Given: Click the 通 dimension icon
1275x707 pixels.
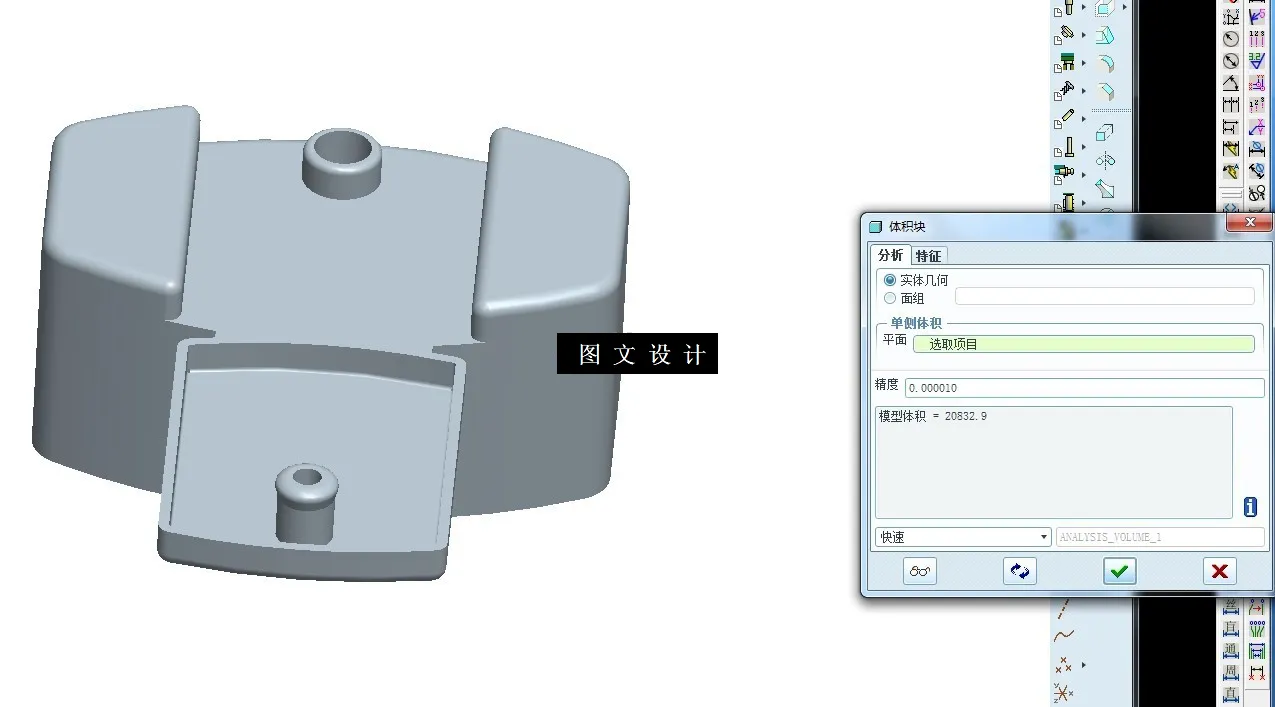Looking at the screenshot, I should tap(1231, 651).
